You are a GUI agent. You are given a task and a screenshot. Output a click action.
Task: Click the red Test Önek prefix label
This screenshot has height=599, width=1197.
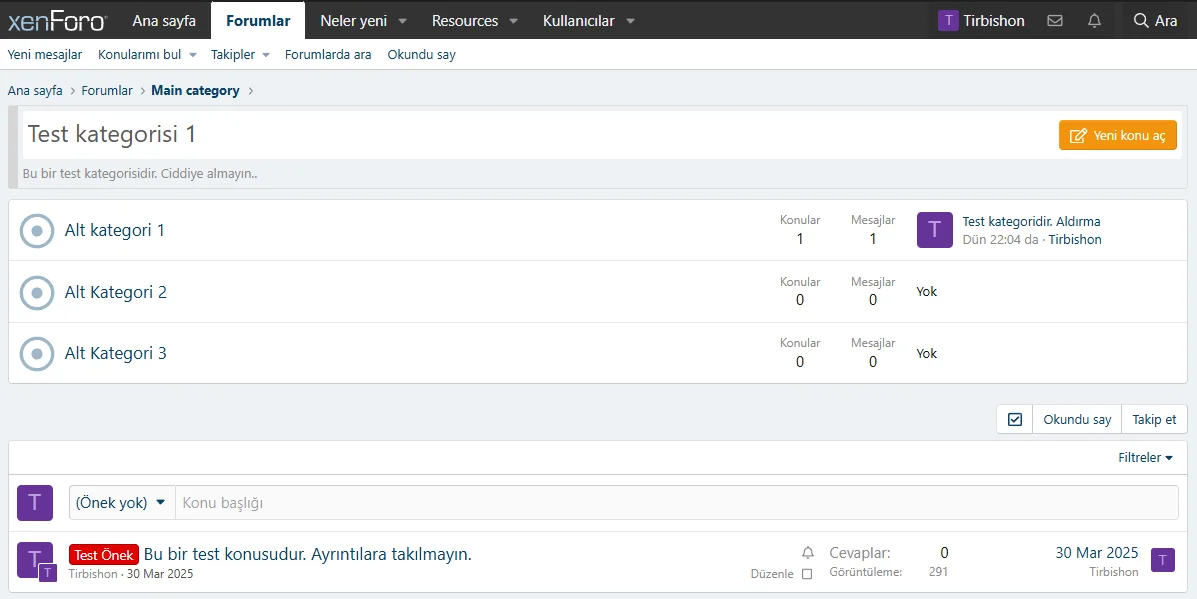(104, 555)
